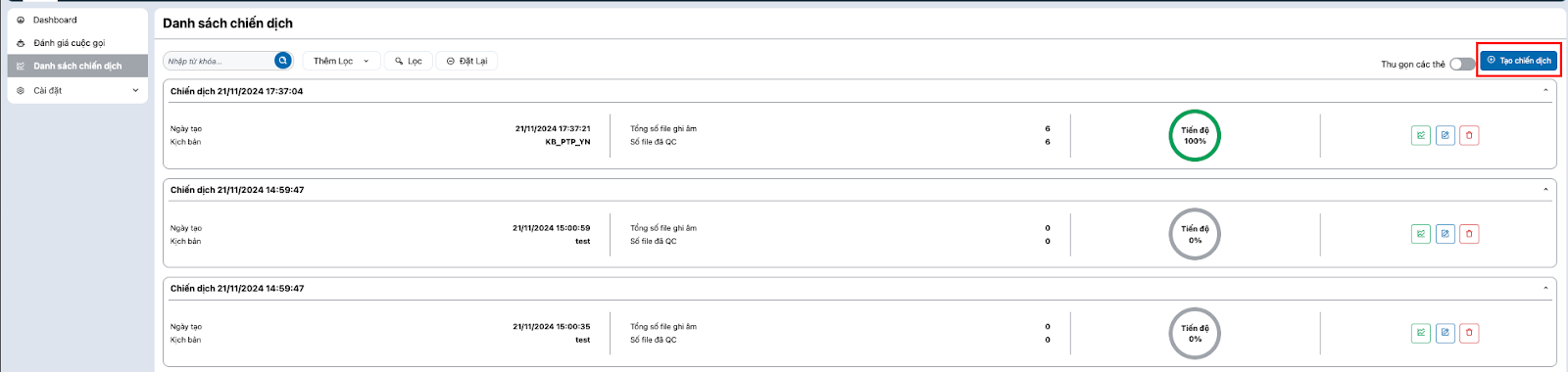Click edit icon for campaign 17:37:04

click(1445, 135)
